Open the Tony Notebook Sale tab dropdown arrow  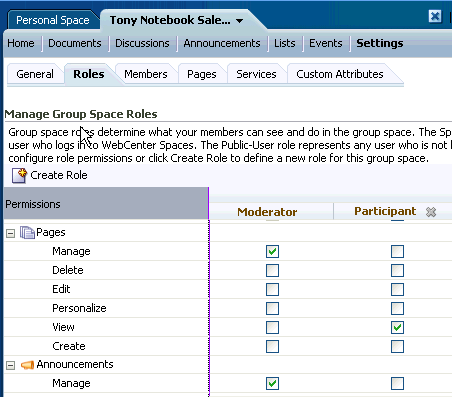click(x=239, y=21)
